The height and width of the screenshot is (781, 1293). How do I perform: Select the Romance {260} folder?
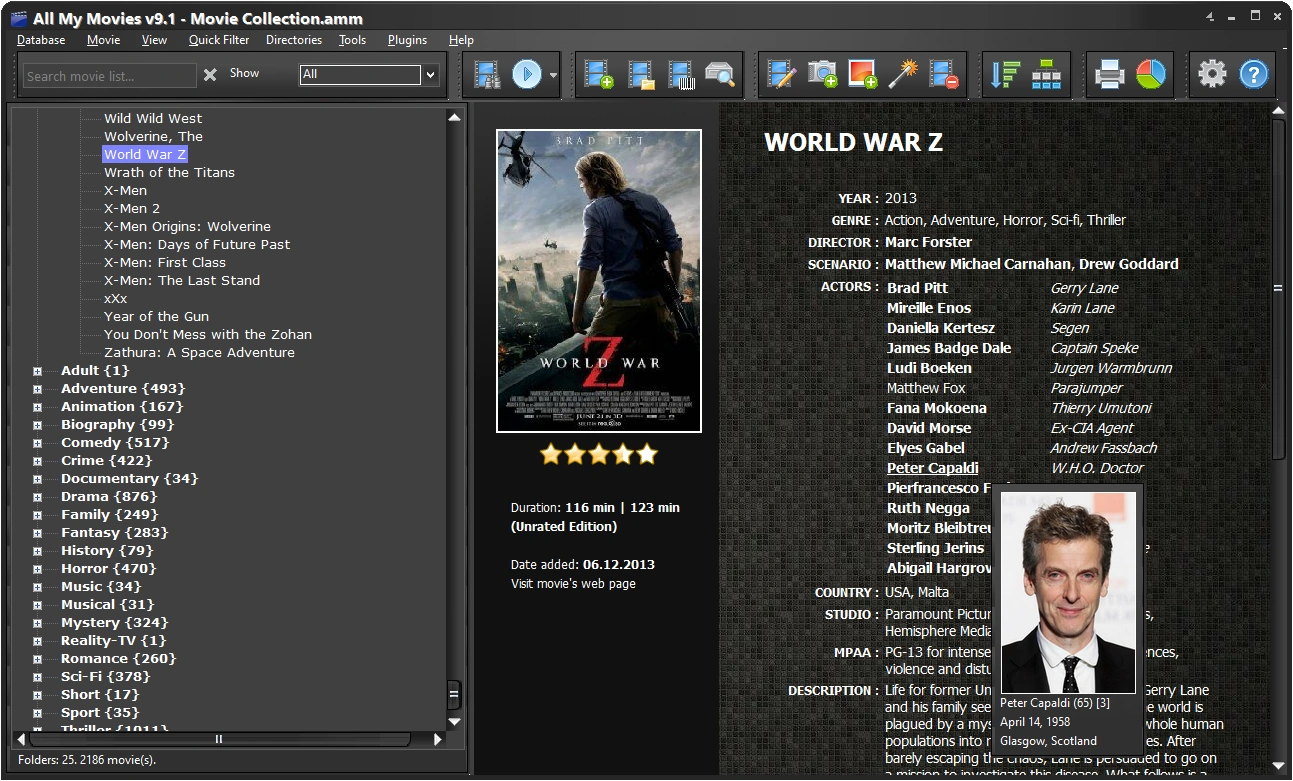118,658
